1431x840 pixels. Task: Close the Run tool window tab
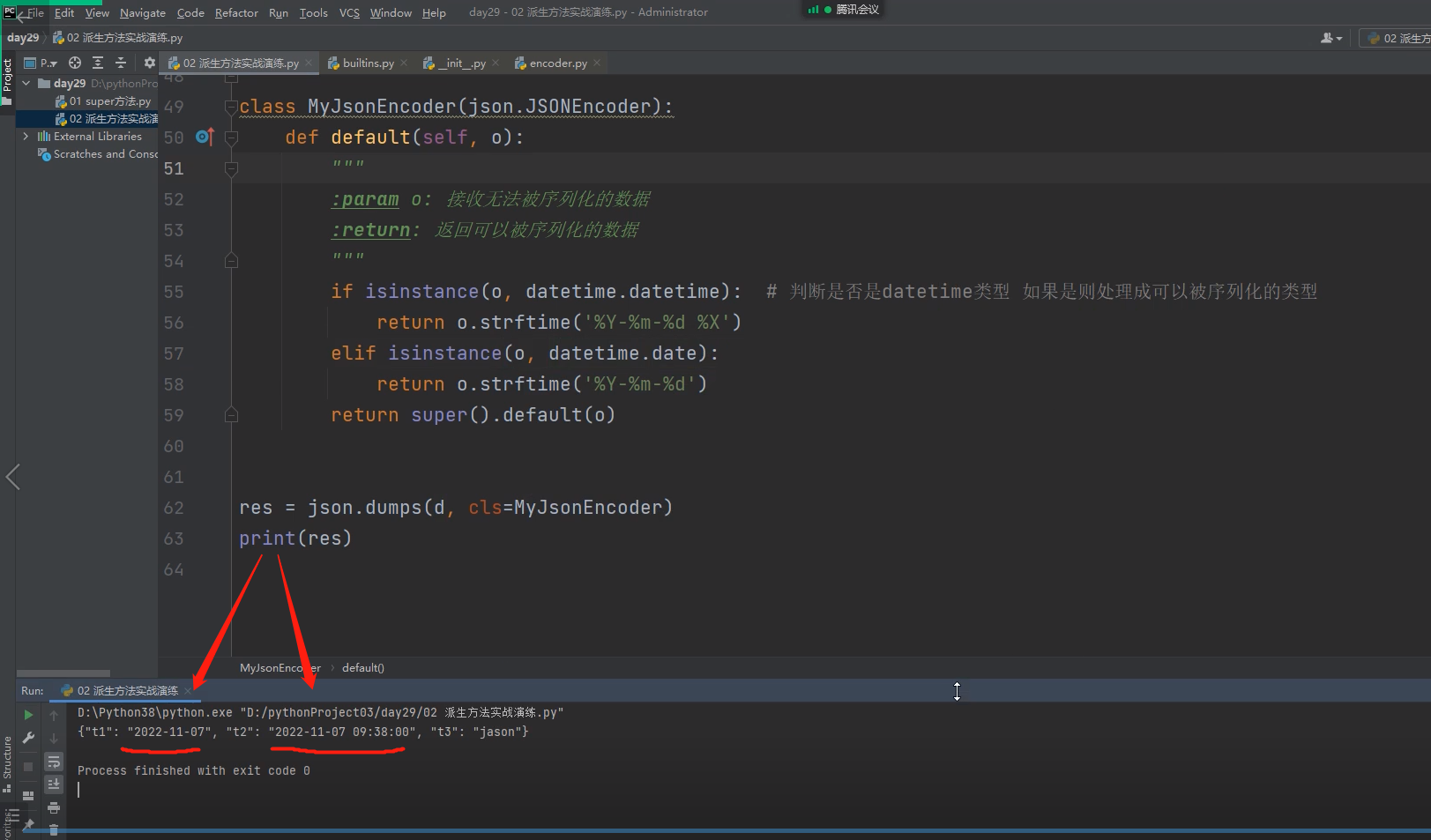pyautogui.click(x=187, y=690)
